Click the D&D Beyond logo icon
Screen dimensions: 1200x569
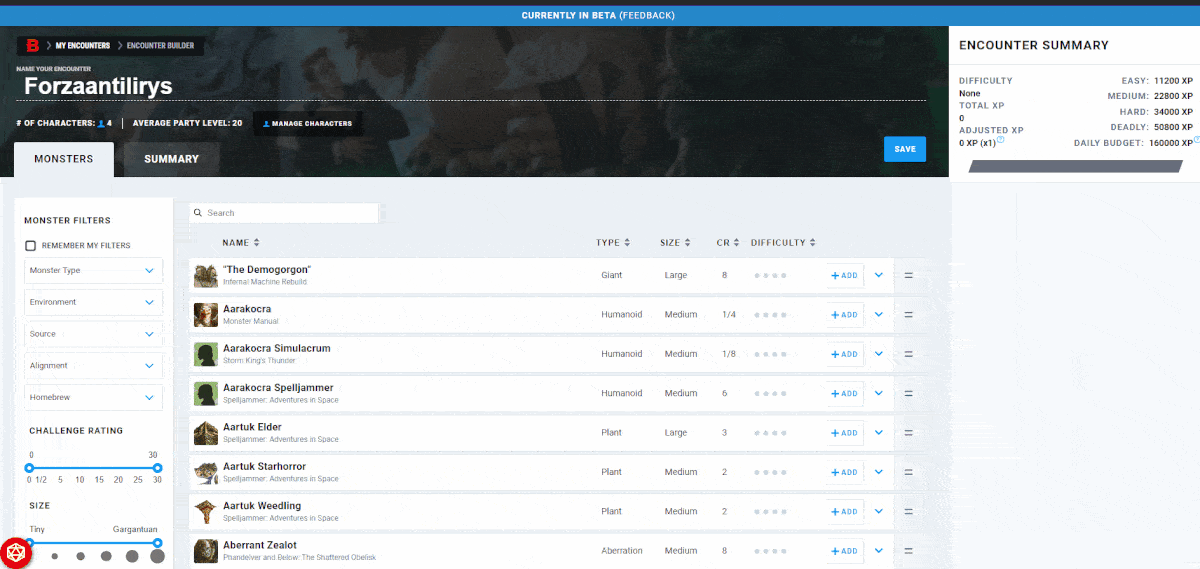(x=31, y=45)
